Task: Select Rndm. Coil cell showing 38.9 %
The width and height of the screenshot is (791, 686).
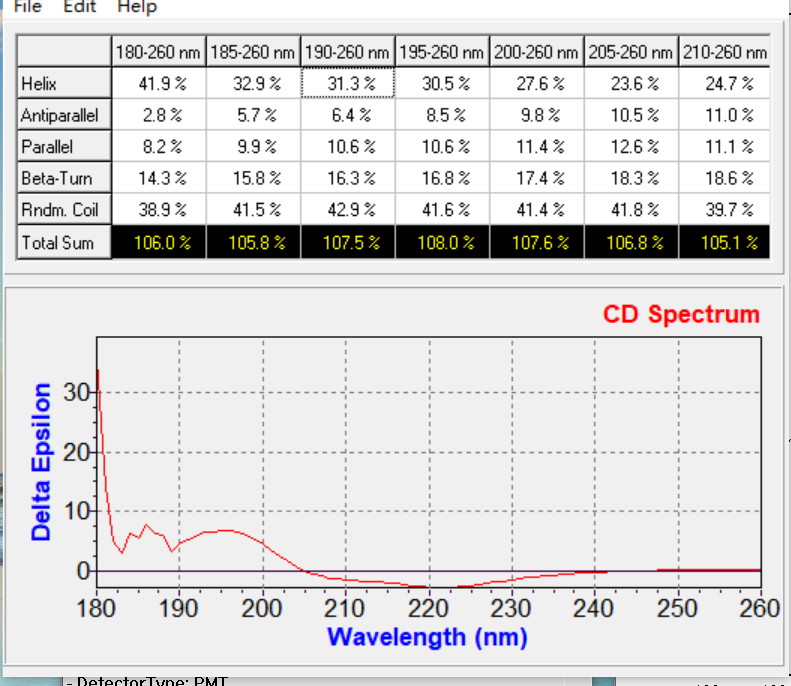Action: [x=158, y=209]
